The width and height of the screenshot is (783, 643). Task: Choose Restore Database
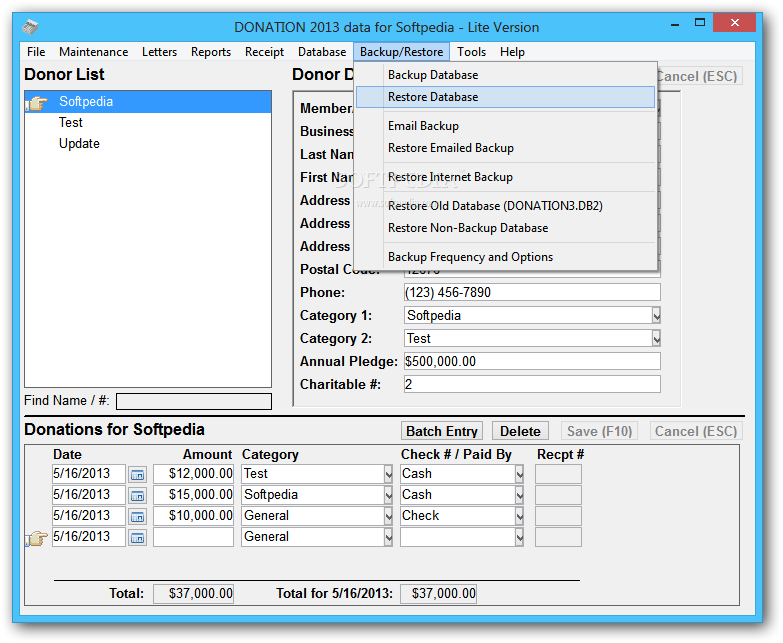505,97
